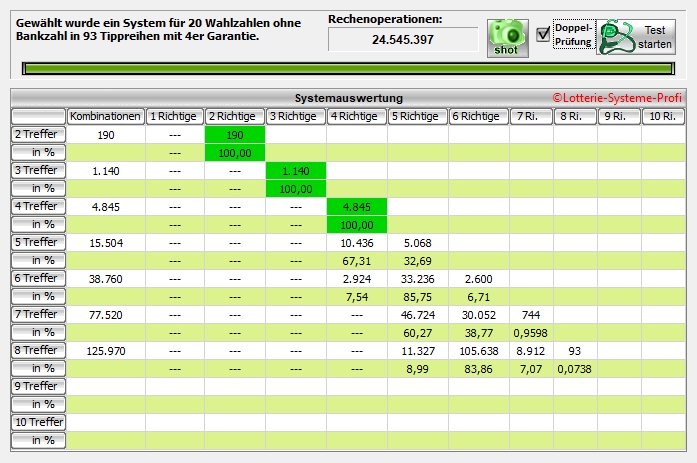Click the green 1.140 cell under 3 Richtige
The height and width of the screenshot is (463, 697).
pyautogui.click(x=296, y=170)
